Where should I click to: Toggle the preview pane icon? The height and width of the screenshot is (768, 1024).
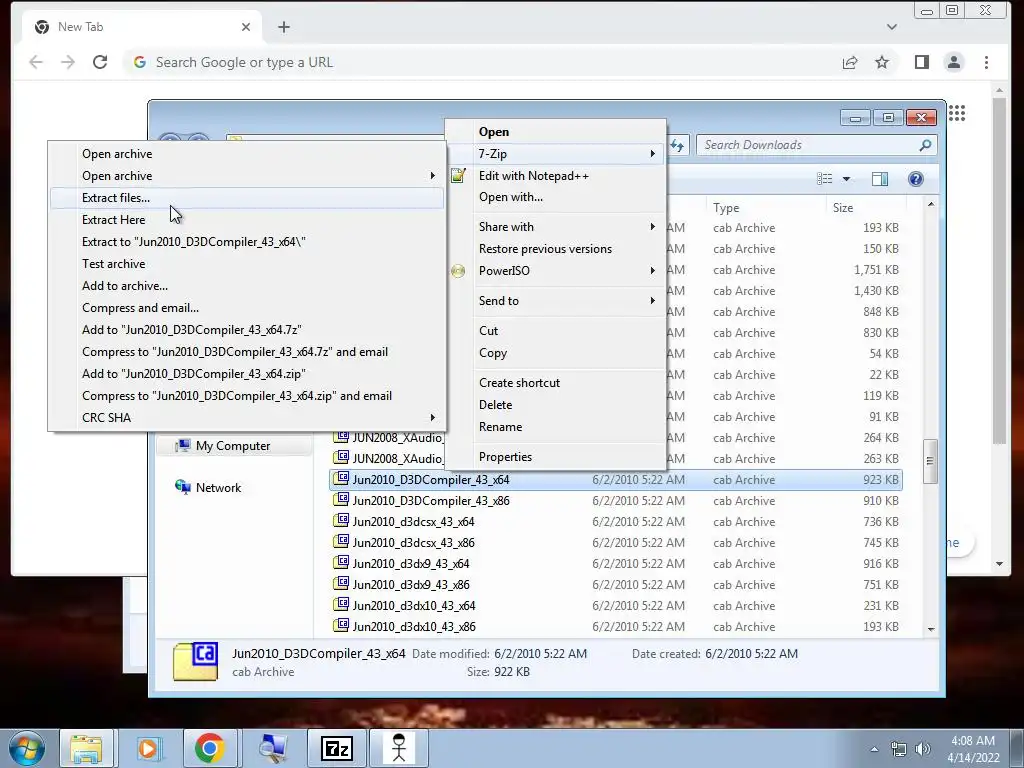(880, 179)
